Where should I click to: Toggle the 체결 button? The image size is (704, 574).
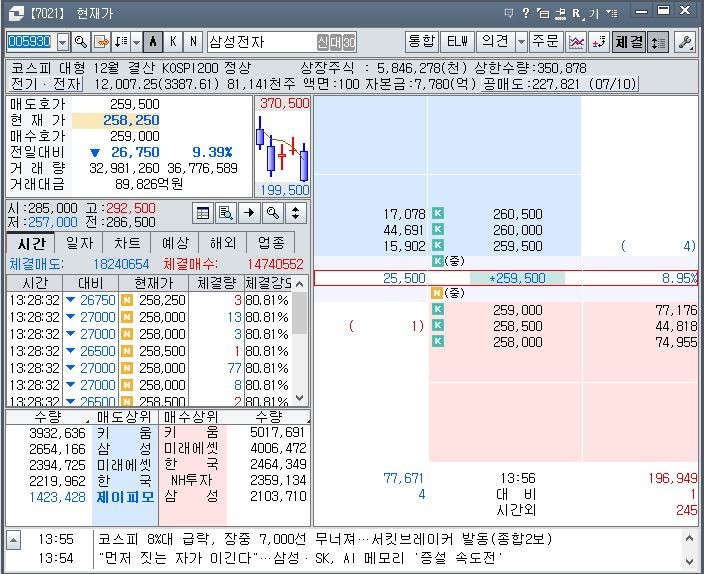click(x=629, y=42)
